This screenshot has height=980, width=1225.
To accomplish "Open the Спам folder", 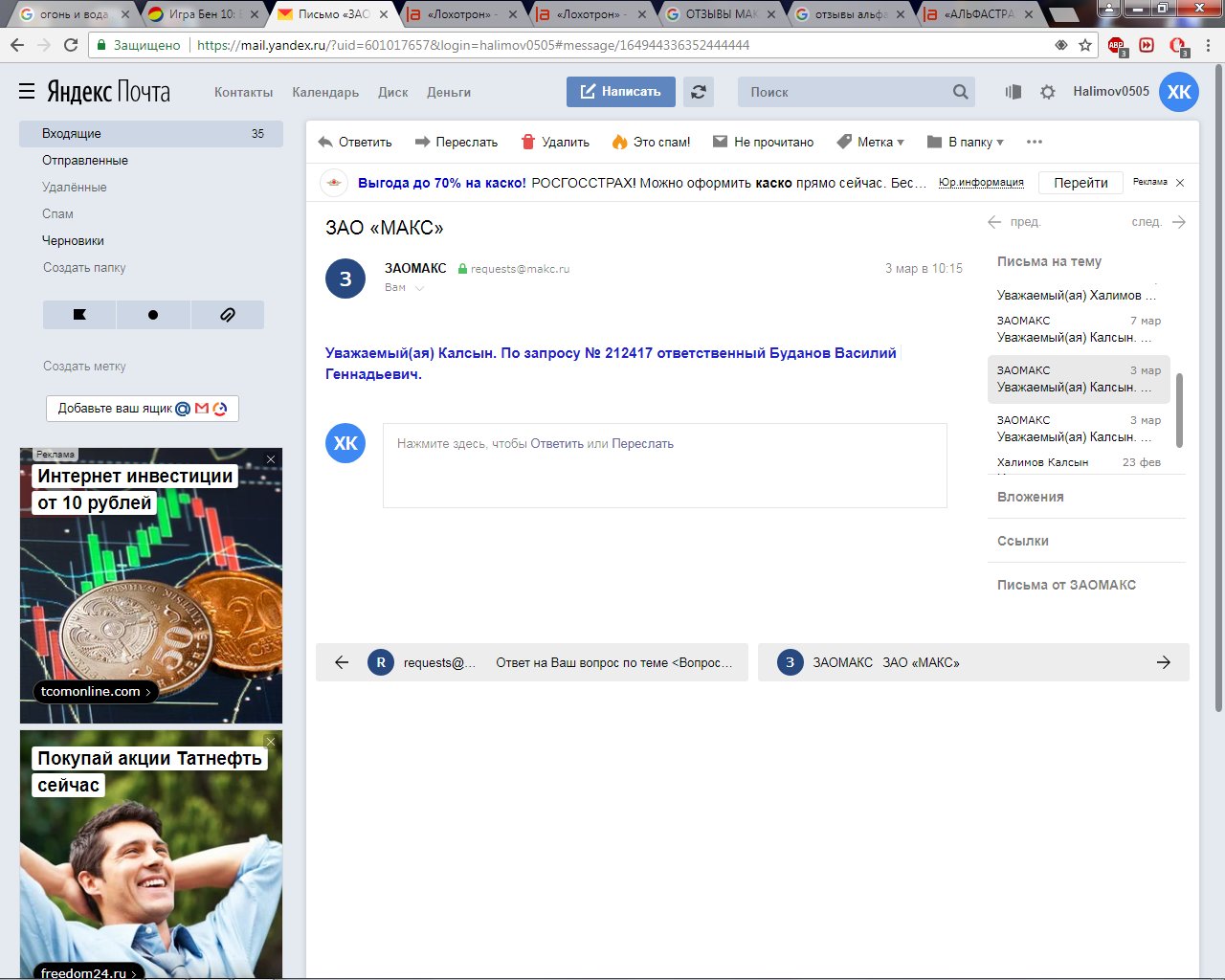I will (57, 213).
